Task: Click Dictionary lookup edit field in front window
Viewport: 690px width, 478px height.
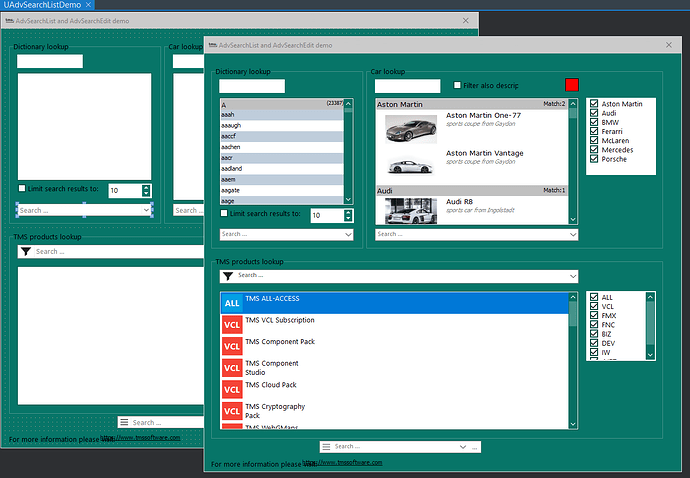Action: click(x=252, y=86)
